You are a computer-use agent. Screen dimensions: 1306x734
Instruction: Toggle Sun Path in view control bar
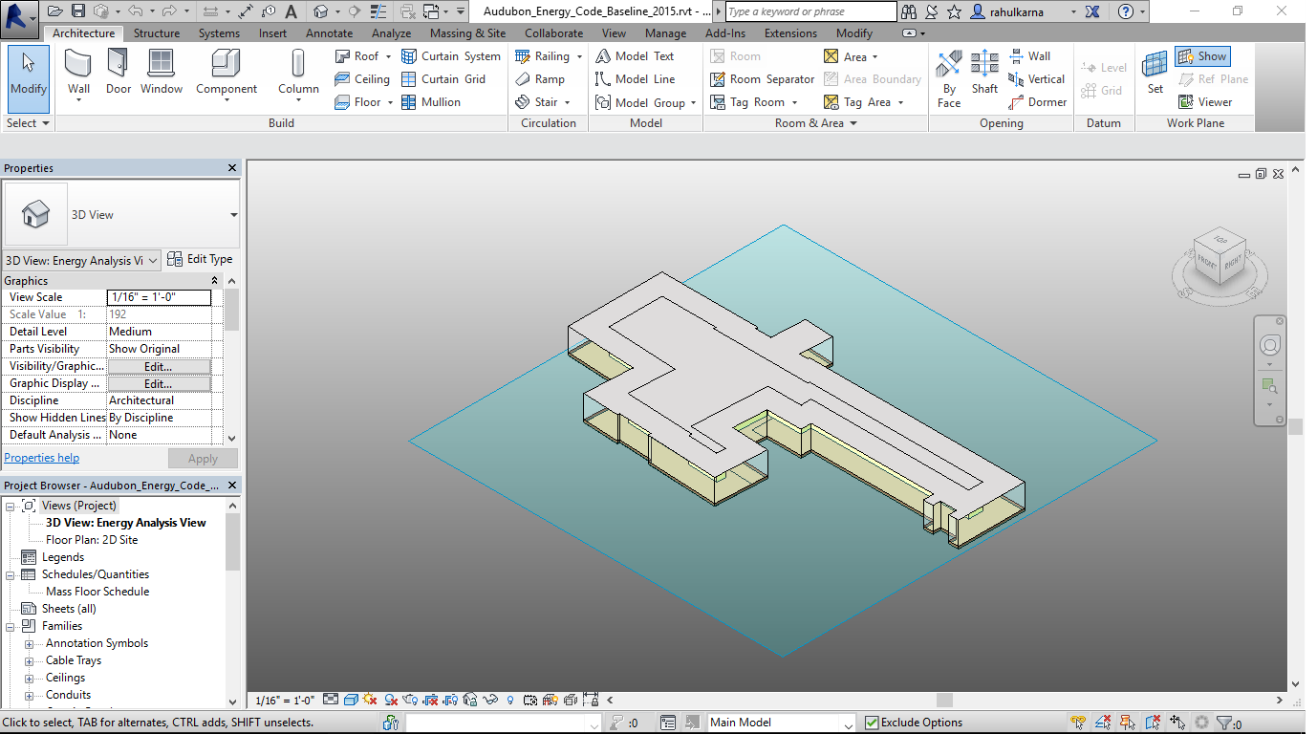pos(369,700)
